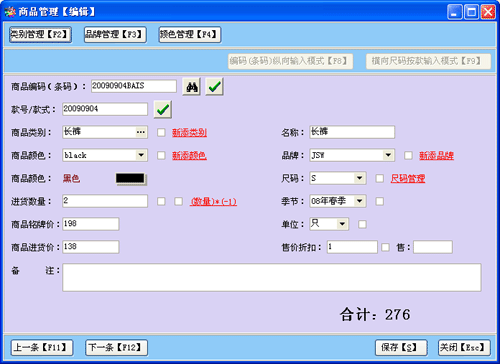
Task: Tick the checkbox beside 新添颜色
Action: click(x=161, y=155)
